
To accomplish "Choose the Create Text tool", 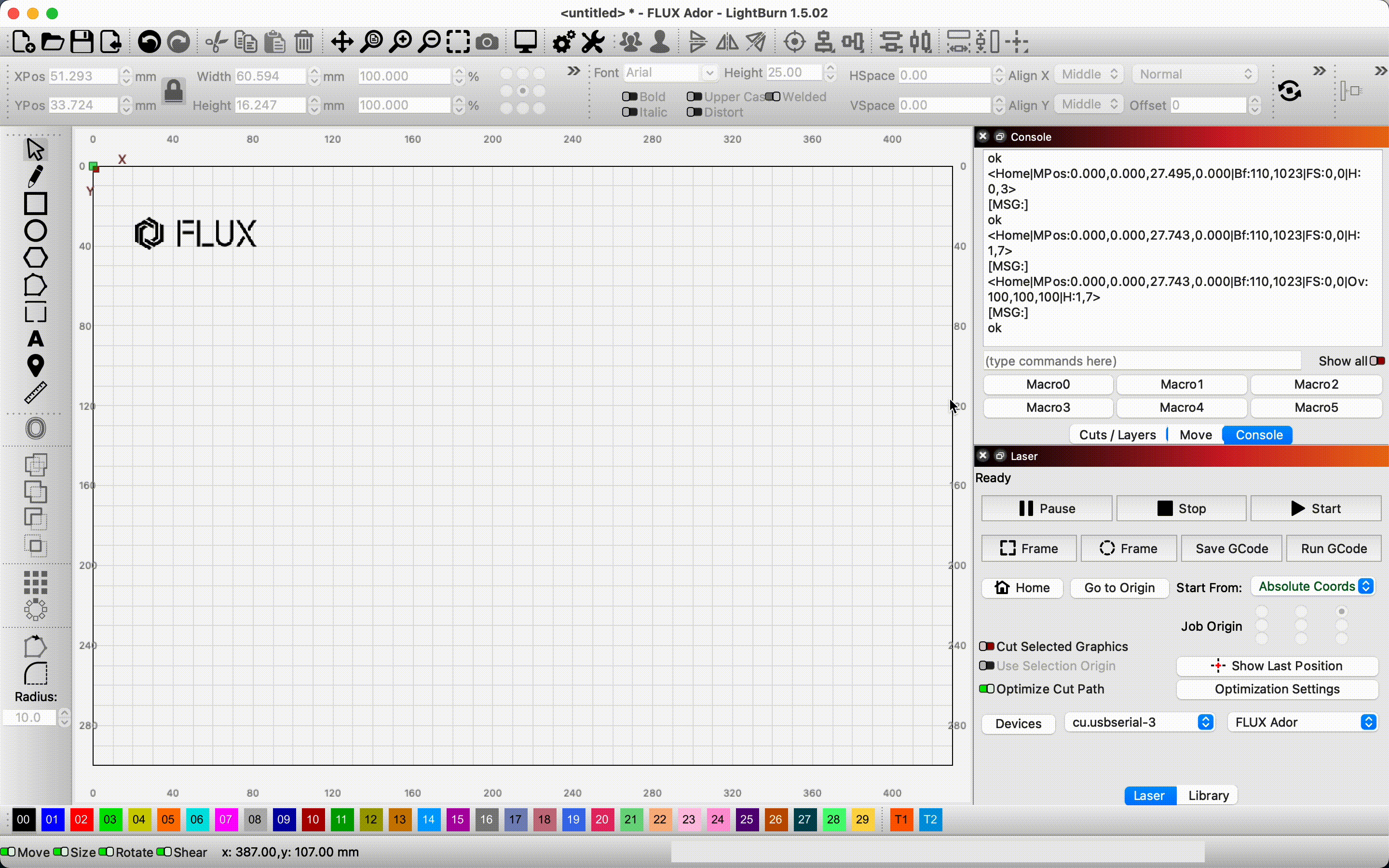I will (35, 339).
